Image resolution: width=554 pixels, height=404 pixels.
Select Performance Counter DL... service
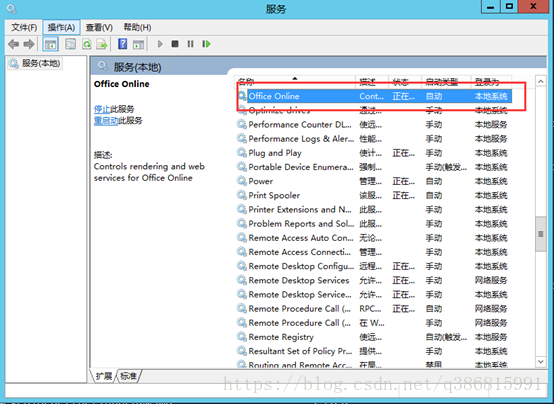pyautogui.click(x=375, y=124)
